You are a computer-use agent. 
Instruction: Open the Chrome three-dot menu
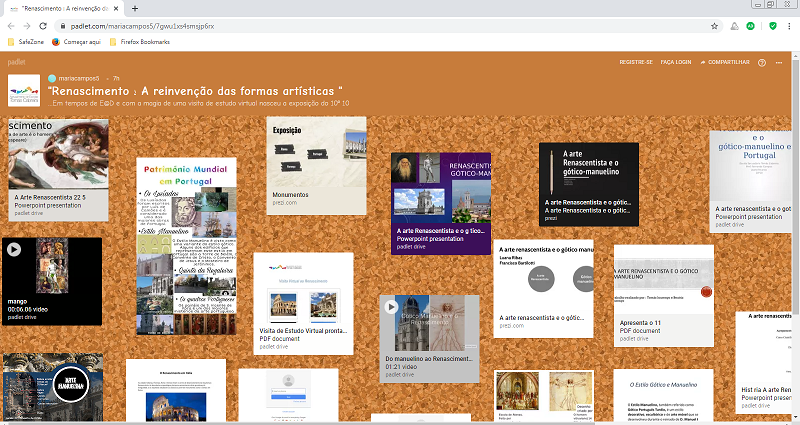tap(789, 26)
